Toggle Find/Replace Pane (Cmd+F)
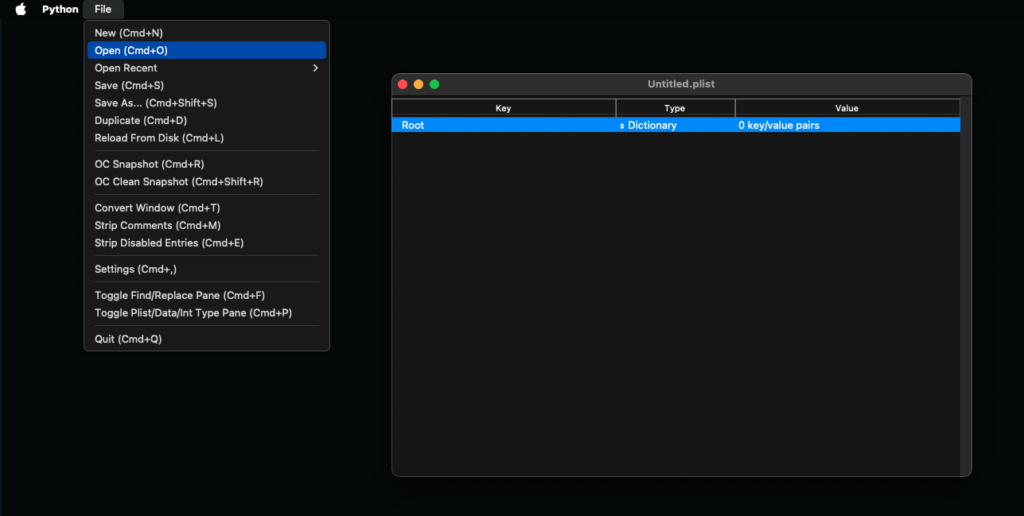The width and height of the screenshot is (1024, 516). point(206,296)
